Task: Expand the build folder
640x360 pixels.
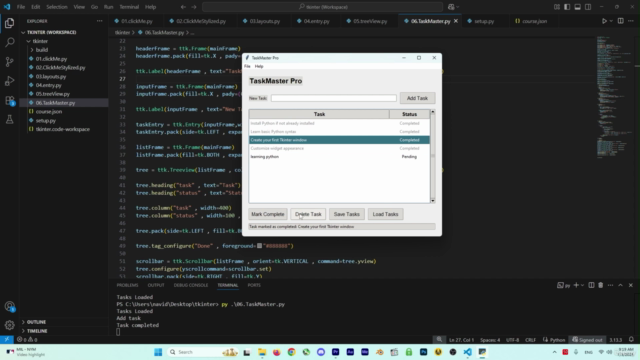Action: tap(32, 50)
